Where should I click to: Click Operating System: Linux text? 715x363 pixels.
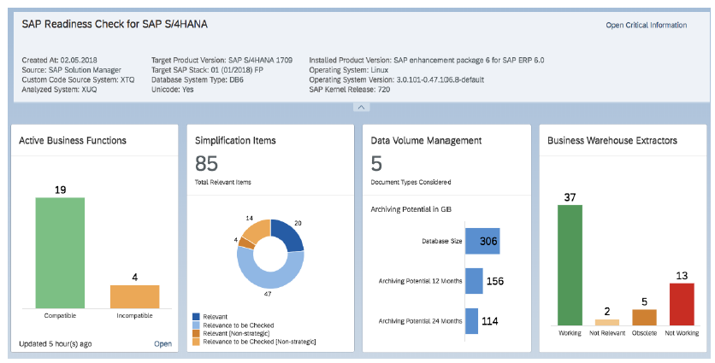[x=348, y=70]
